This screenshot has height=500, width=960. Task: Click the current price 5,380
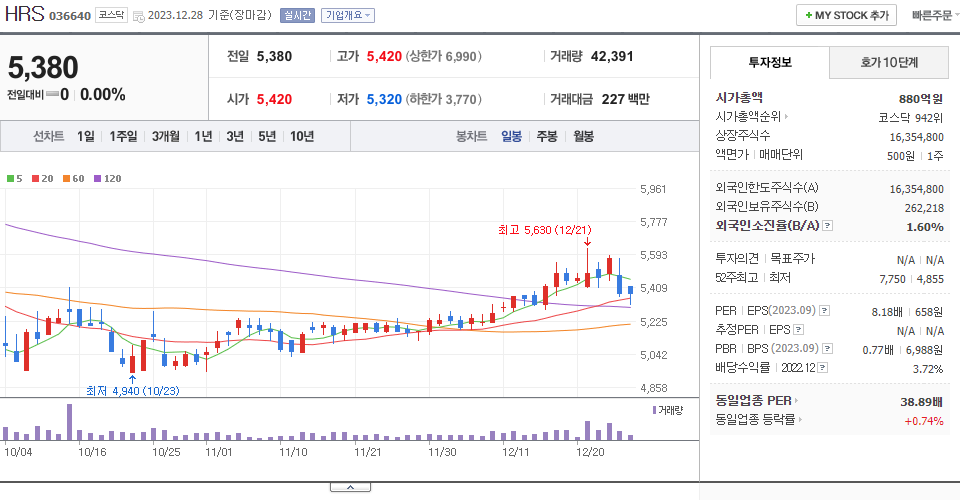click(x=43, y=67)
